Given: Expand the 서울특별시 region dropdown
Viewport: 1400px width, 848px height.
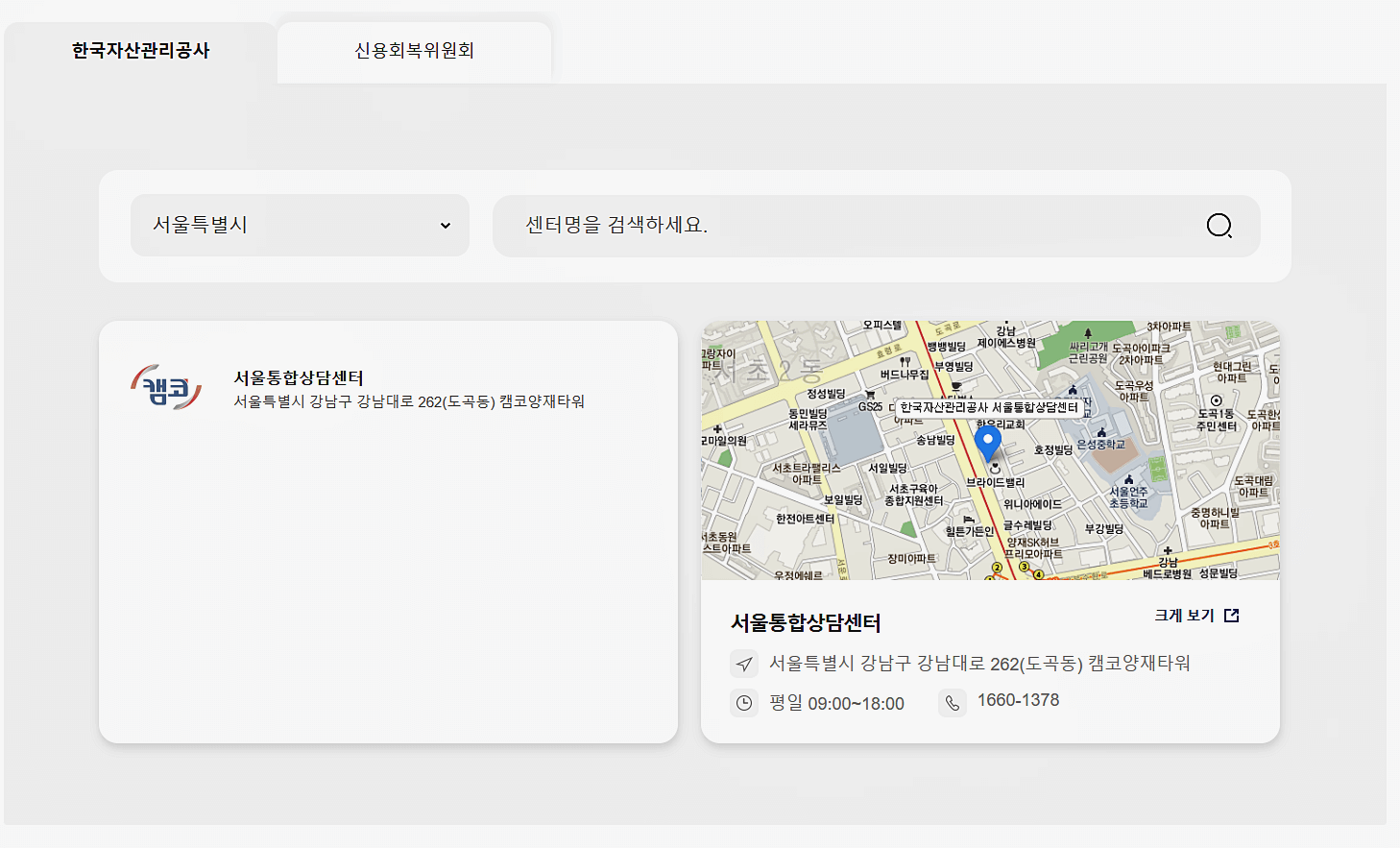Looking at the screenshot, I should click(300, 225).
